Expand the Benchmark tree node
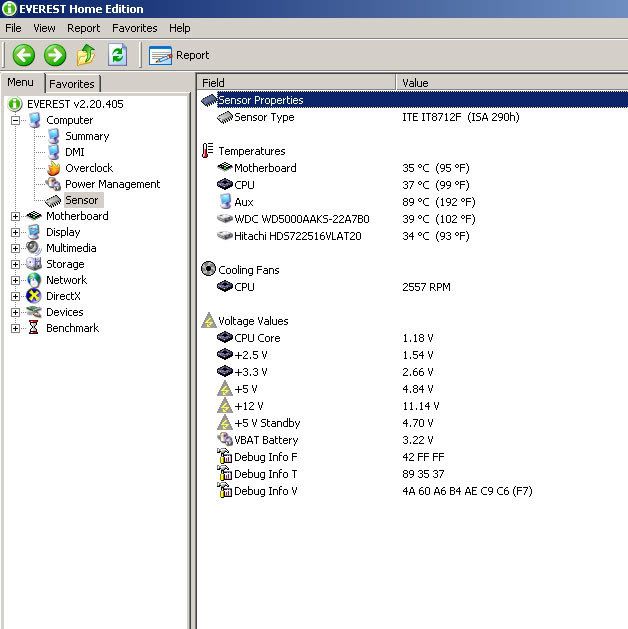The width and height of the screenshot is (628, 629). click(15, 328)
